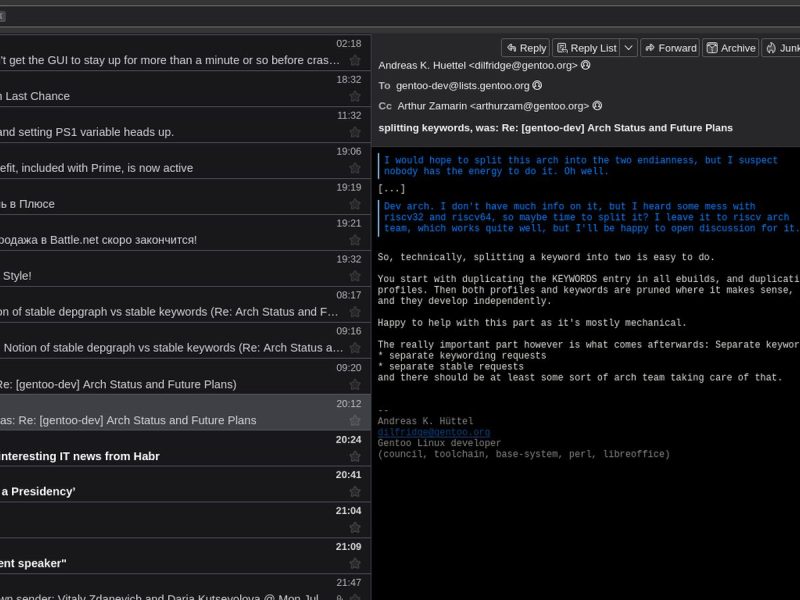
Task: Click the first quoted paragraph about endianness
Action: click(x=581, y=166)
